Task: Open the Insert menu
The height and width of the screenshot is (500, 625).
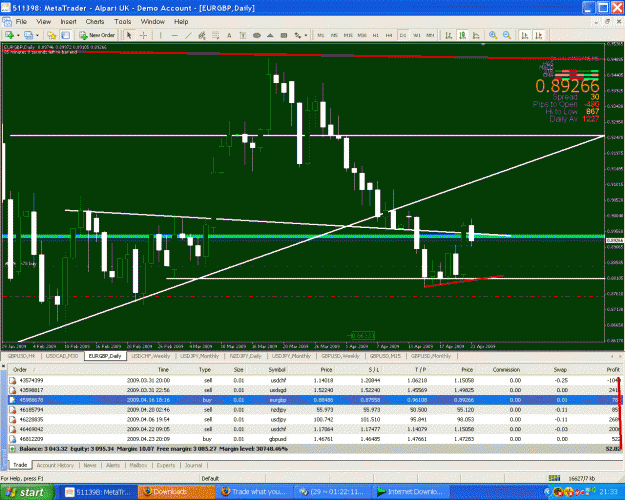Action: tap(68, 22)
